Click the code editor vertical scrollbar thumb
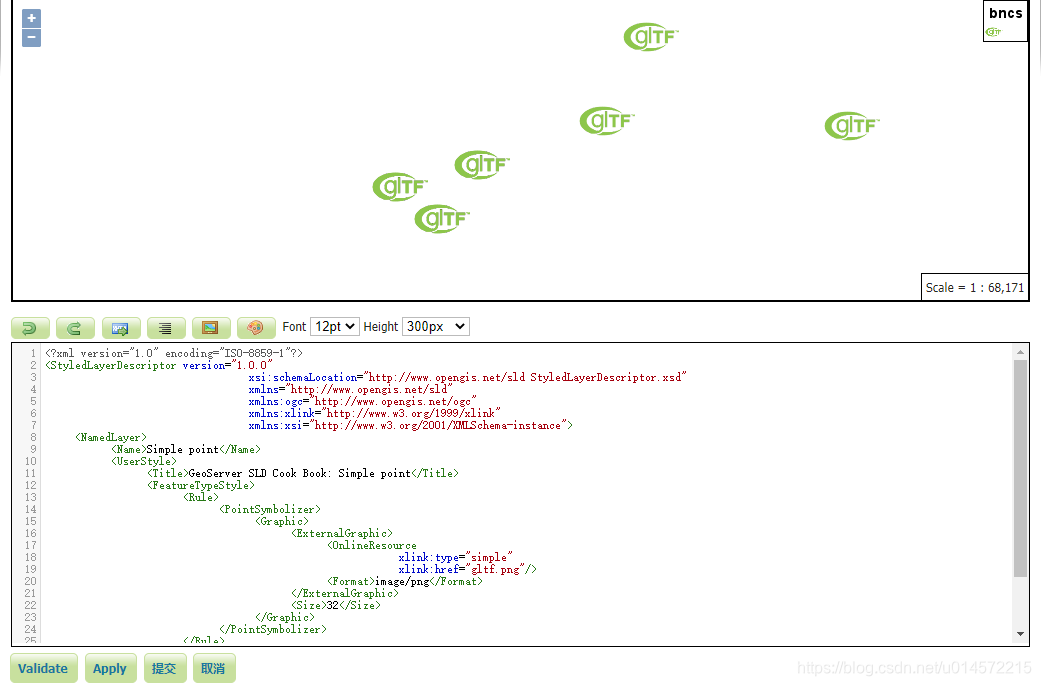The height and width of the screenshot is (686, 1041). click(x=1020, y=468)
